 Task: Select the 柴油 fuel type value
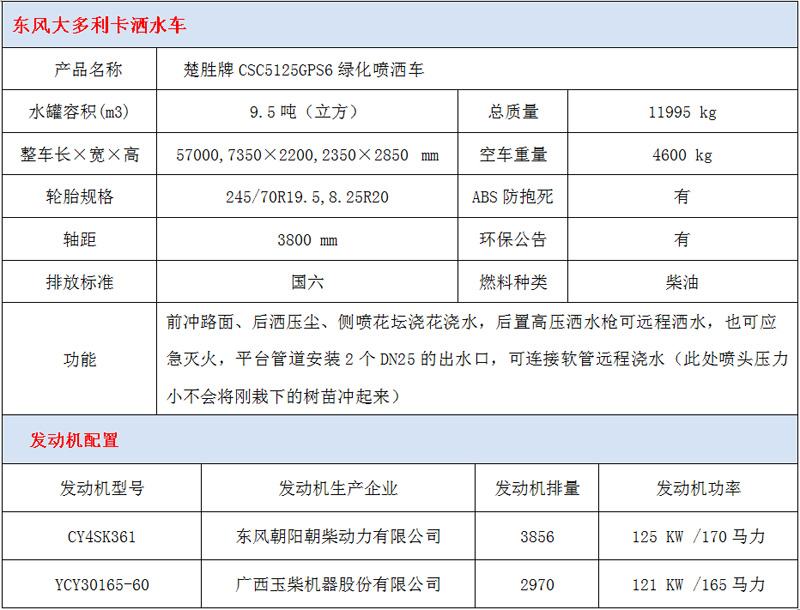point(682,281)
